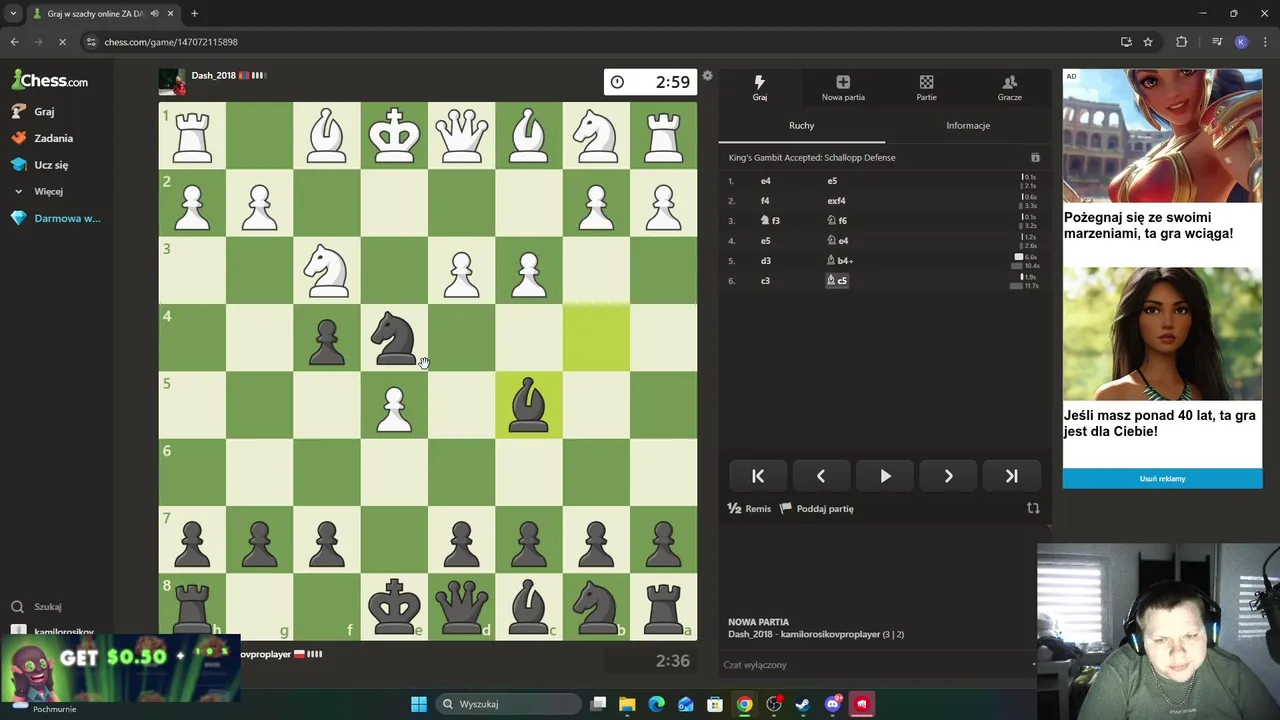This screenshot has width=1280, height=720.
Task: Click Usuń reklamy remove ads button
Action: click(1162, 478)
